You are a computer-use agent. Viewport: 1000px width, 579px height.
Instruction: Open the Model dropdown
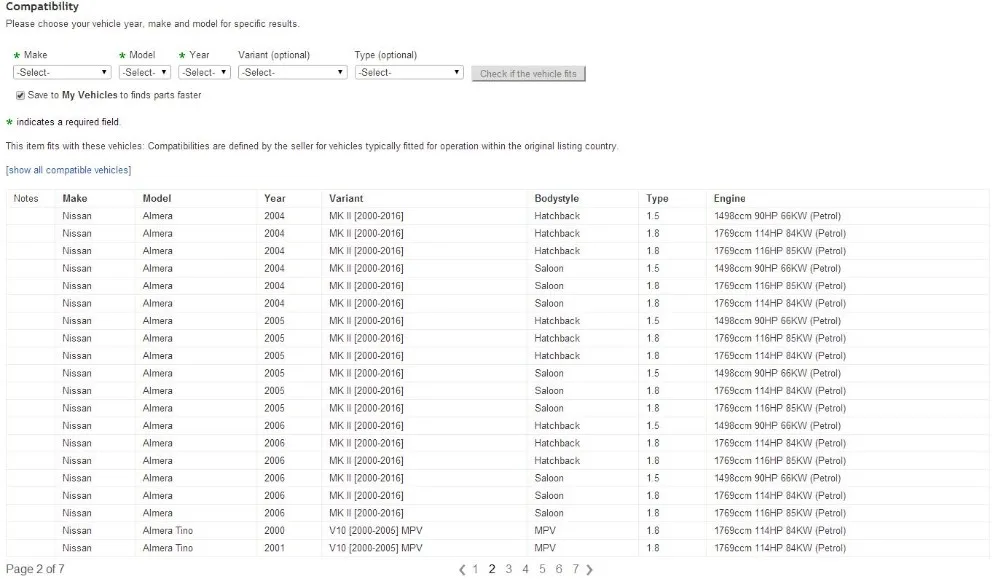[x=145, y=73]
